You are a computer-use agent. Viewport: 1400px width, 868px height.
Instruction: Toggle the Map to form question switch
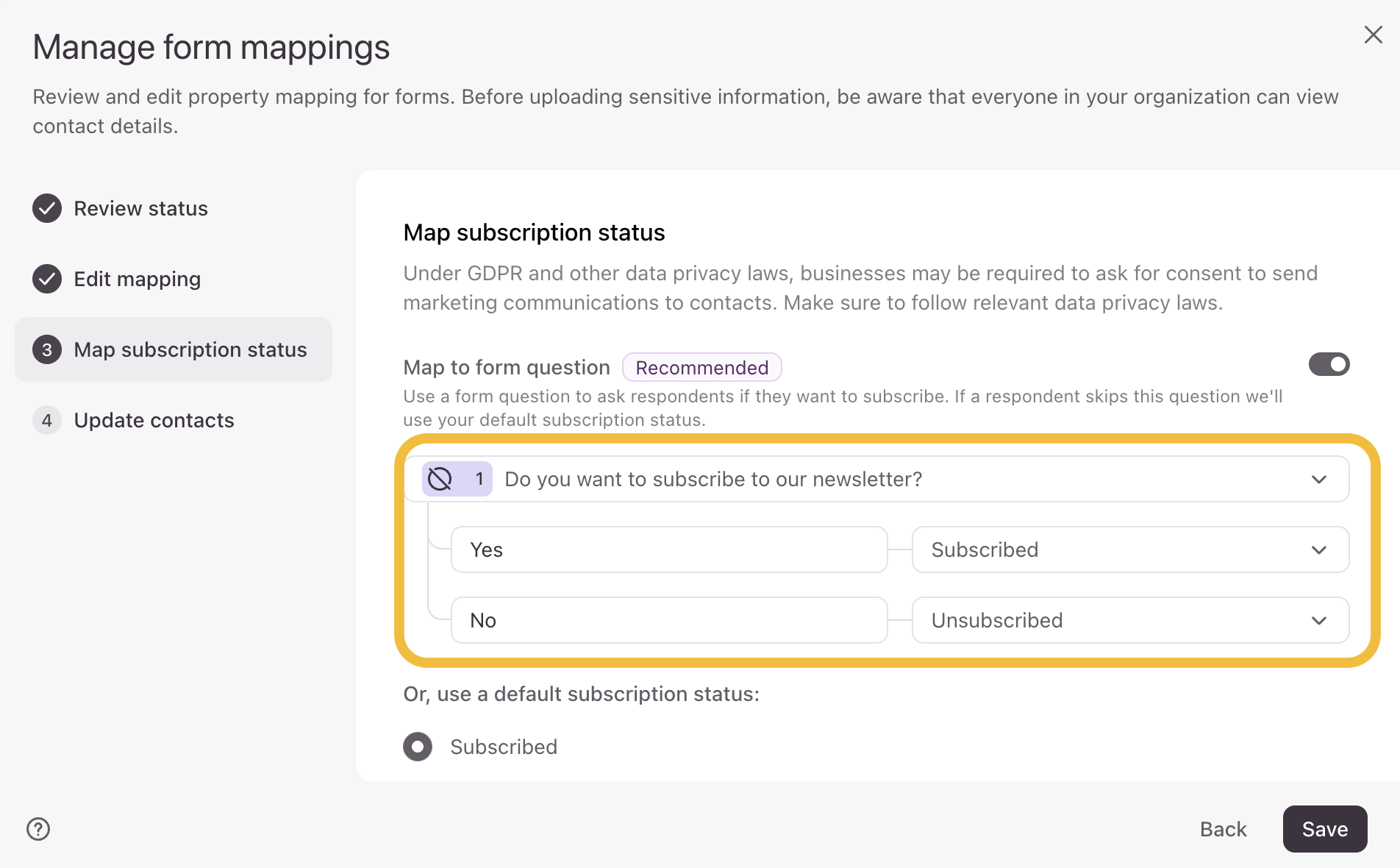tap(1329, 364)
